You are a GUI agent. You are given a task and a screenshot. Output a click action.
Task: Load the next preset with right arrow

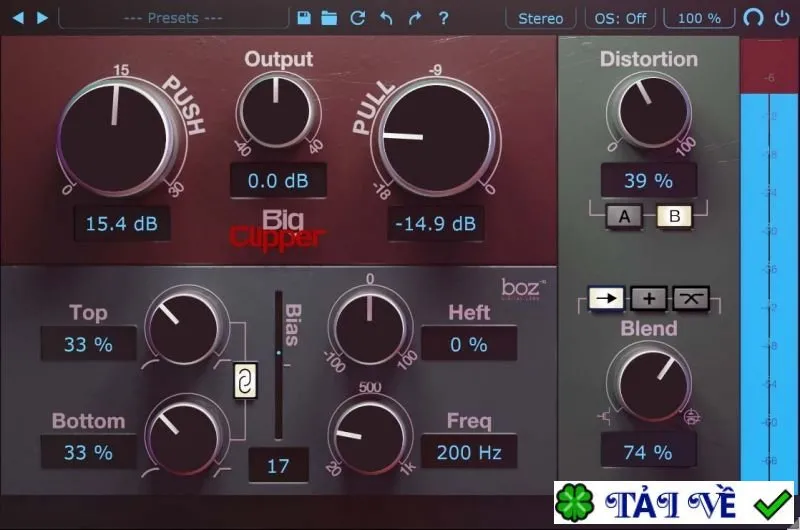coord(42,18)
